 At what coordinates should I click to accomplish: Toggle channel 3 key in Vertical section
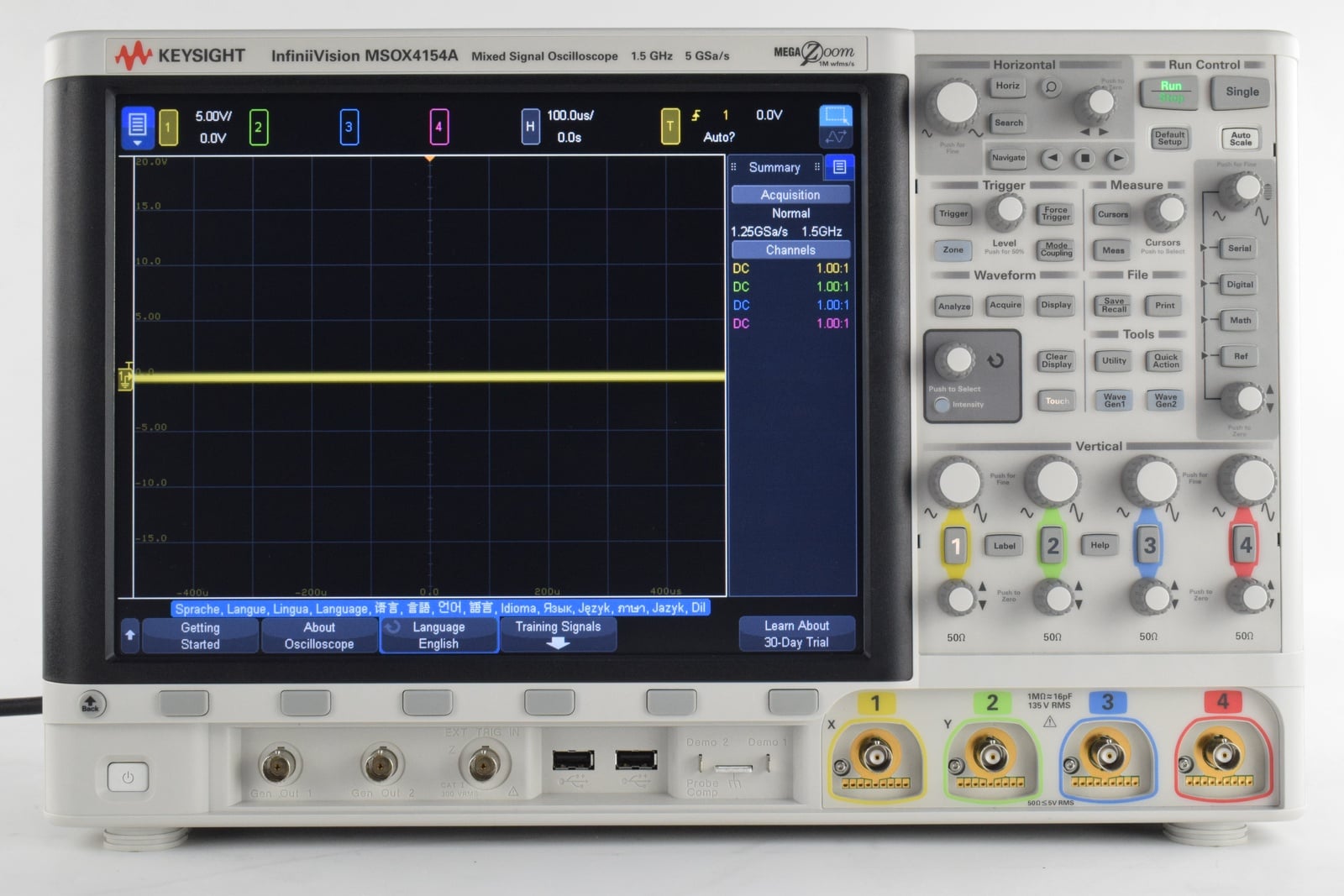click(1149, 546)
